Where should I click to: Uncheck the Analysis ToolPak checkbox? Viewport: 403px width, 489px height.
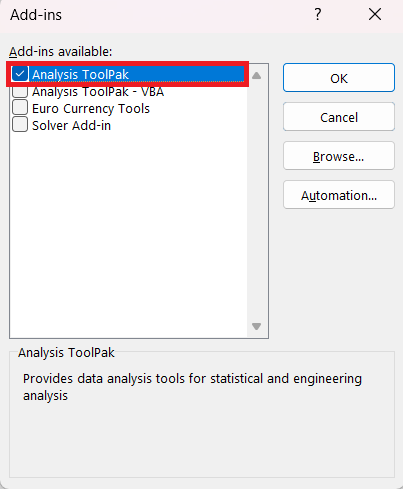coord(20,74)
